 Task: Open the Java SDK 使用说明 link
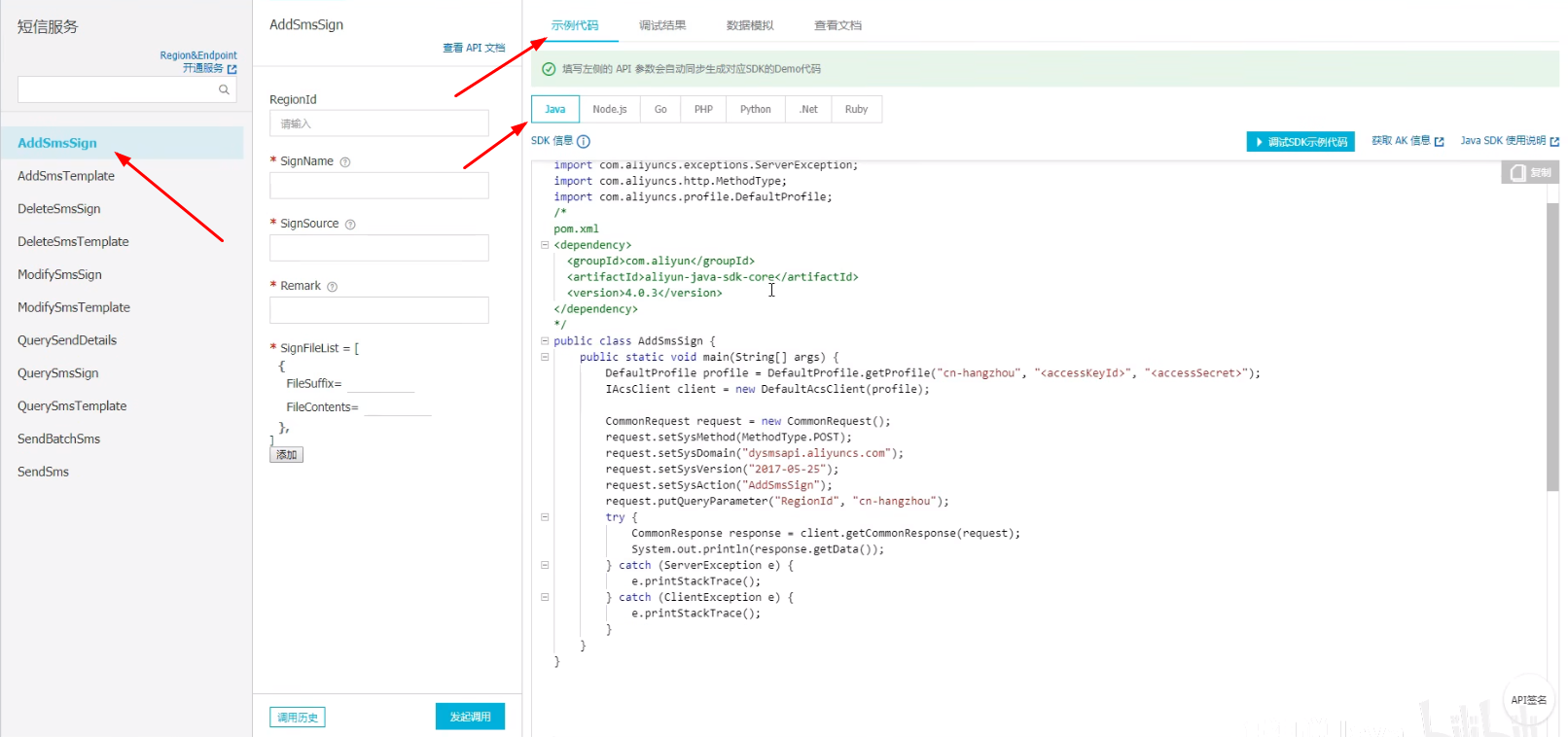tap(1510, 141)
